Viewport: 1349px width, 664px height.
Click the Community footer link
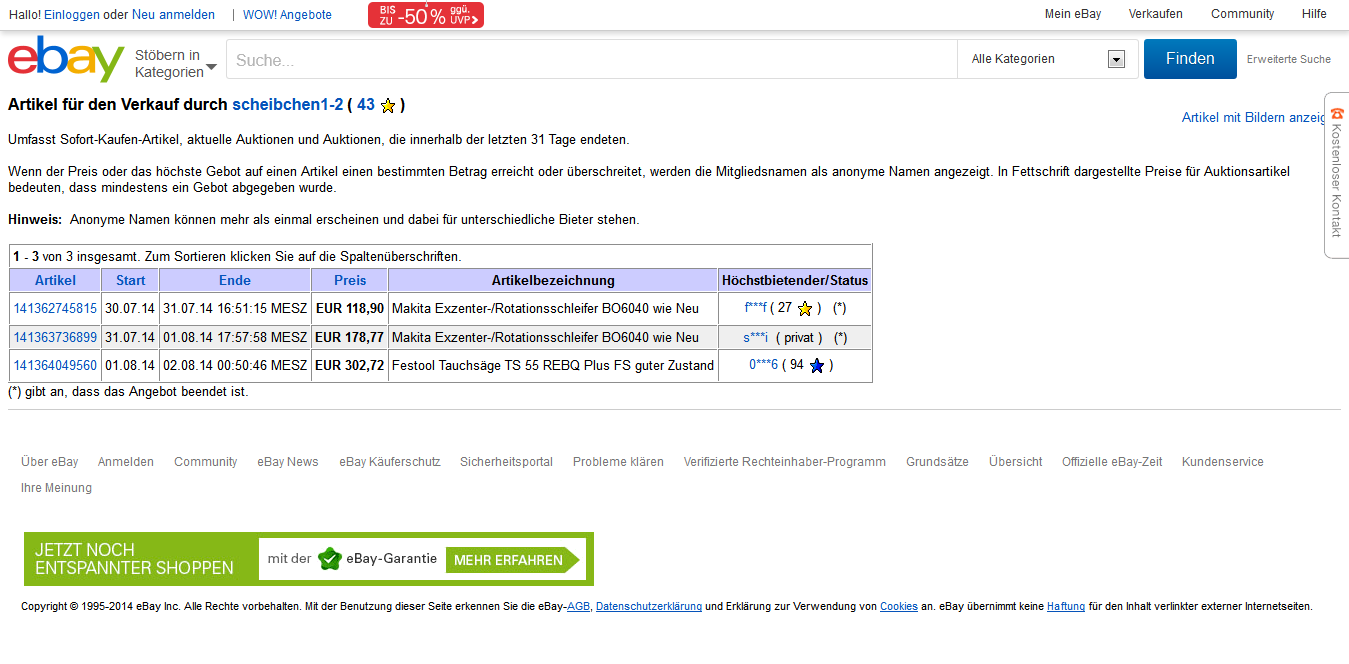pyautogui.click(x=206, y=462)
